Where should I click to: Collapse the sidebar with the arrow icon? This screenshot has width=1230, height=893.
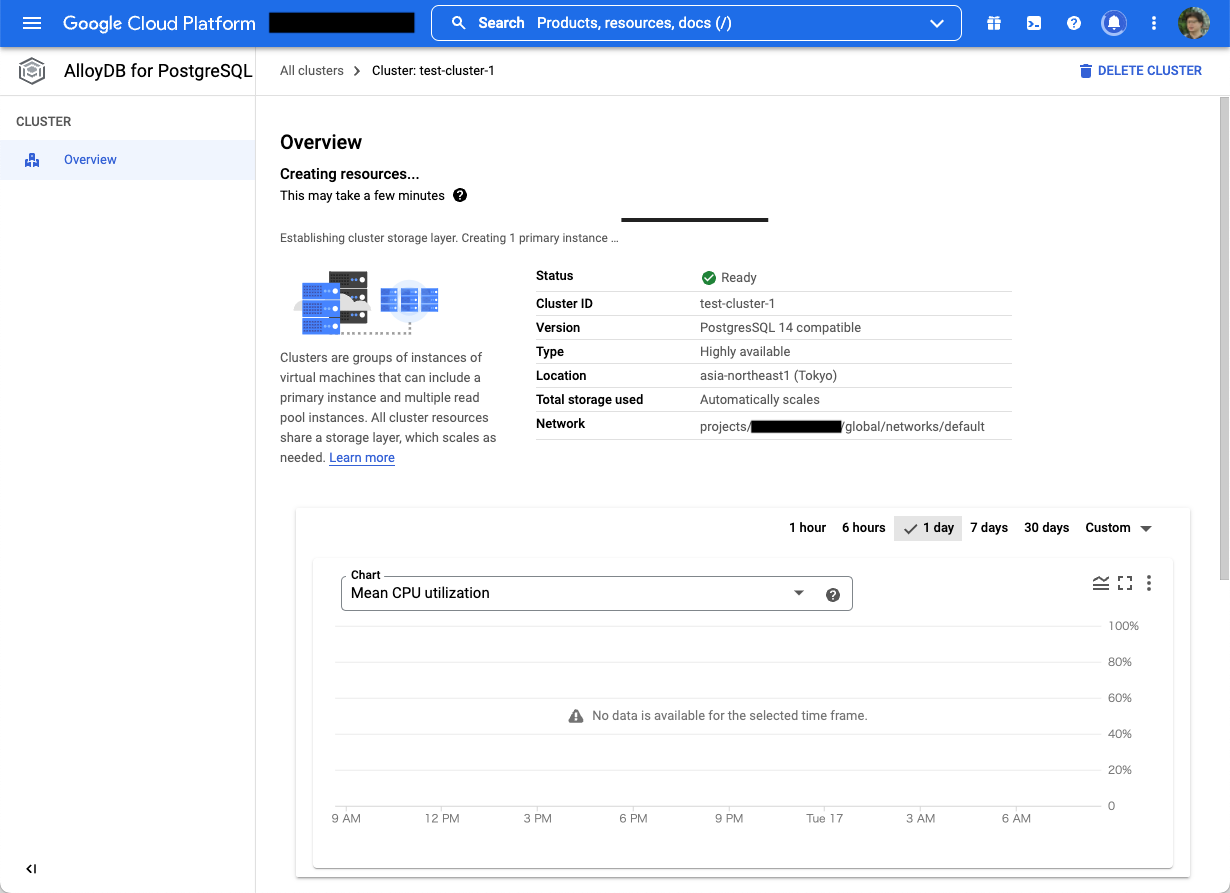[x=31, y=869]
